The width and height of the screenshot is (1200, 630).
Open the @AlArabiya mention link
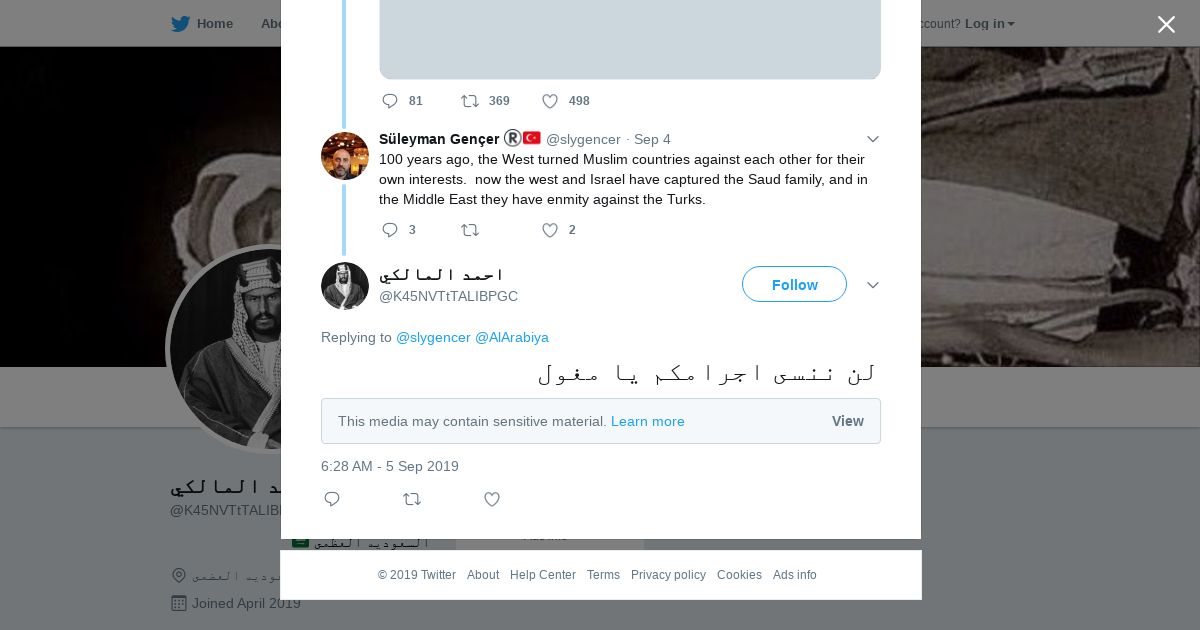click(x=512, y=337)
